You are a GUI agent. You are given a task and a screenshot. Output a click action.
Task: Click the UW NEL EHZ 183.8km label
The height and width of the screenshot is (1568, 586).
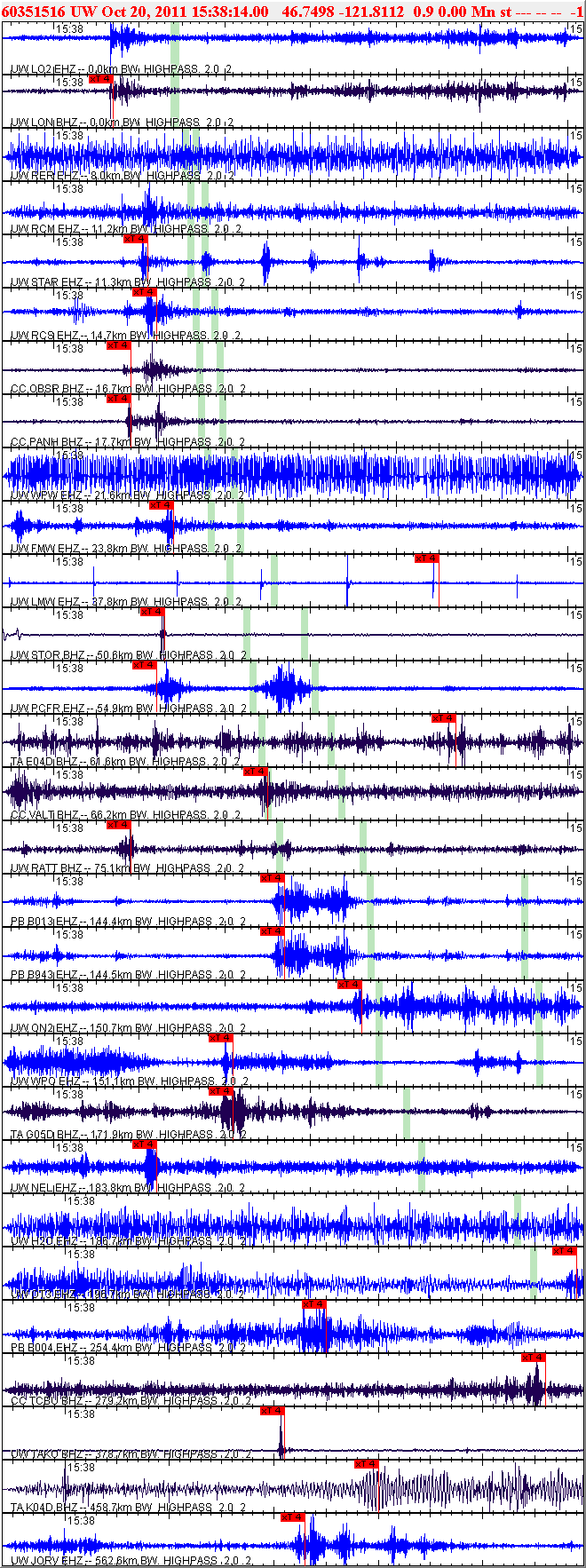click(128, 1188)
